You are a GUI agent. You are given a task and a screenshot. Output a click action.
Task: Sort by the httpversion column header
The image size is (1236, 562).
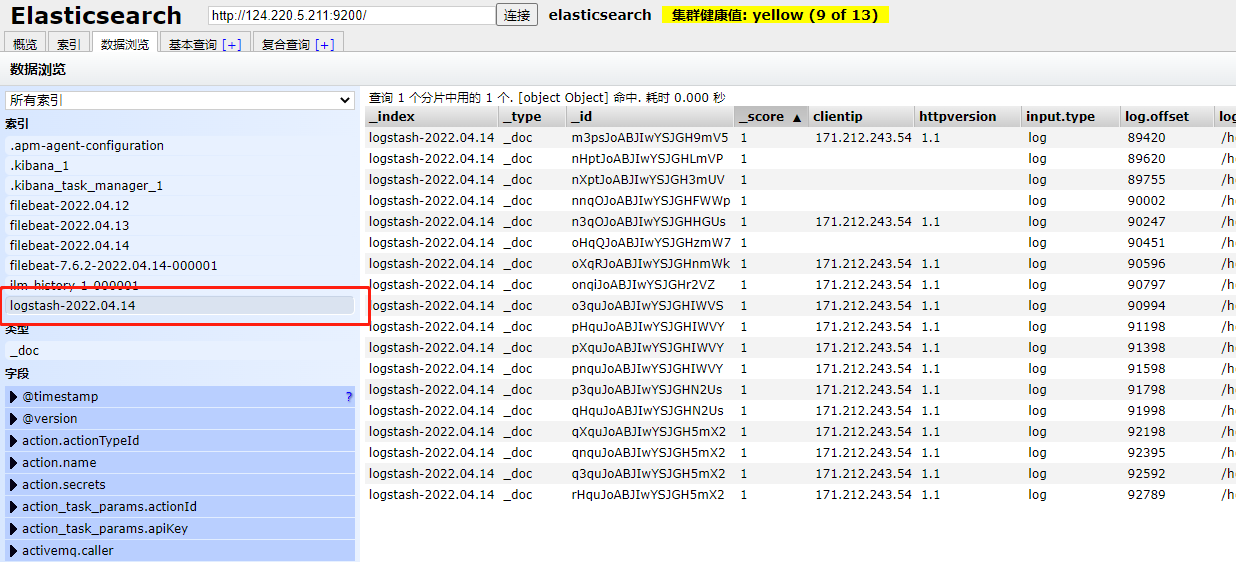[969, 116]
